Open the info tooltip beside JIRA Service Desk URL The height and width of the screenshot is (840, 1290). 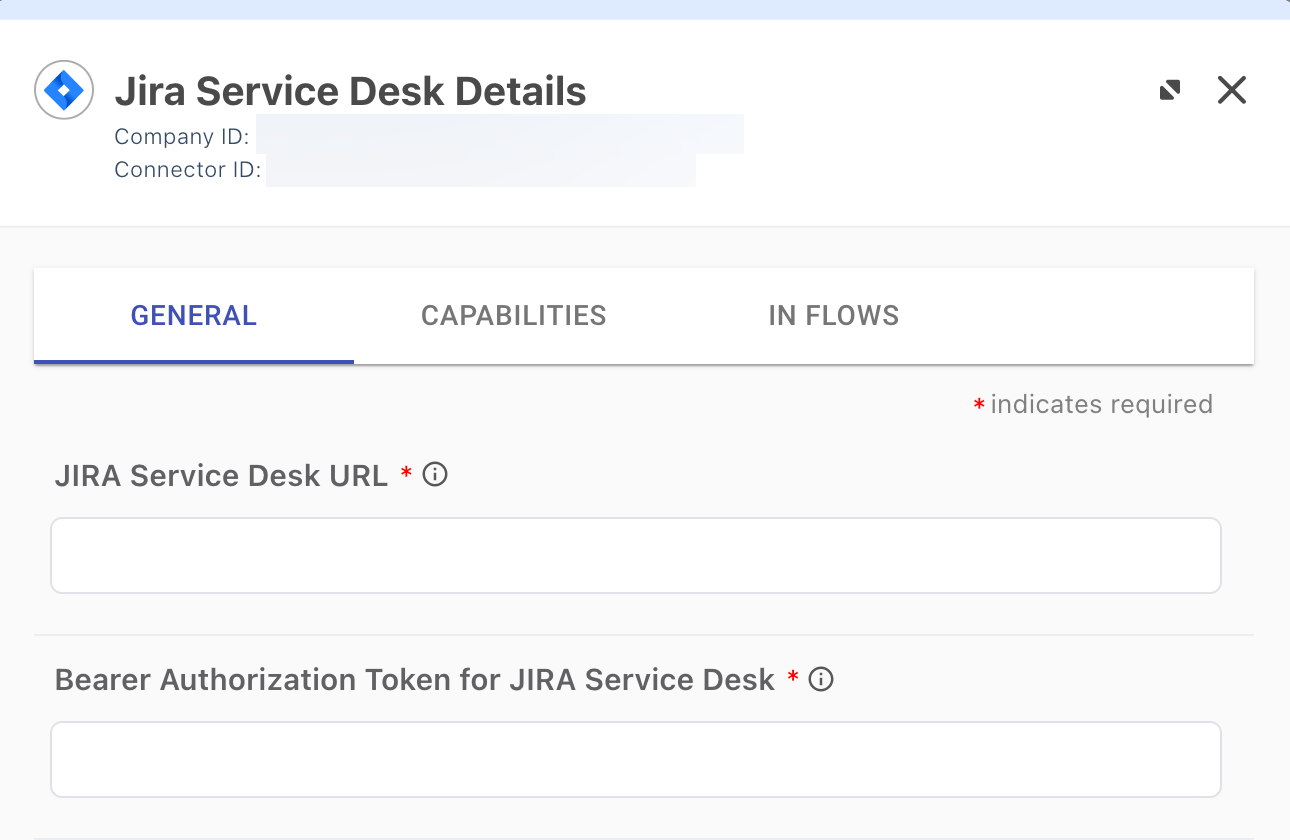[434, 475]
